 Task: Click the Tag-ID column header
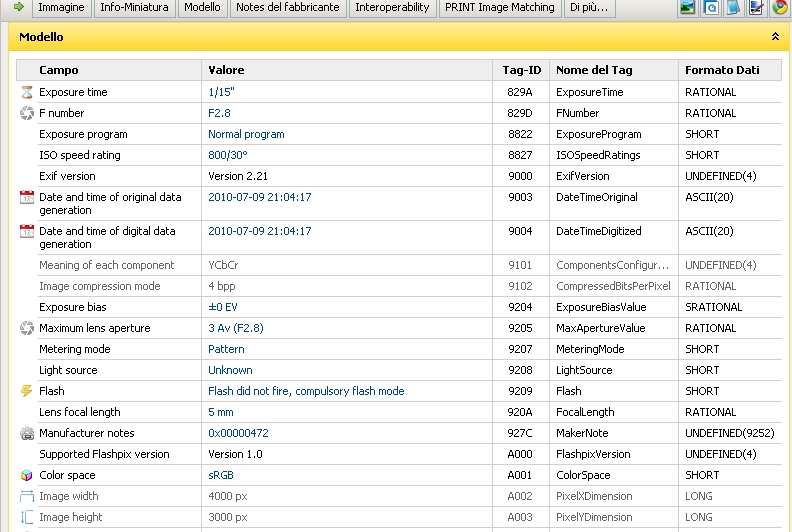522,70
